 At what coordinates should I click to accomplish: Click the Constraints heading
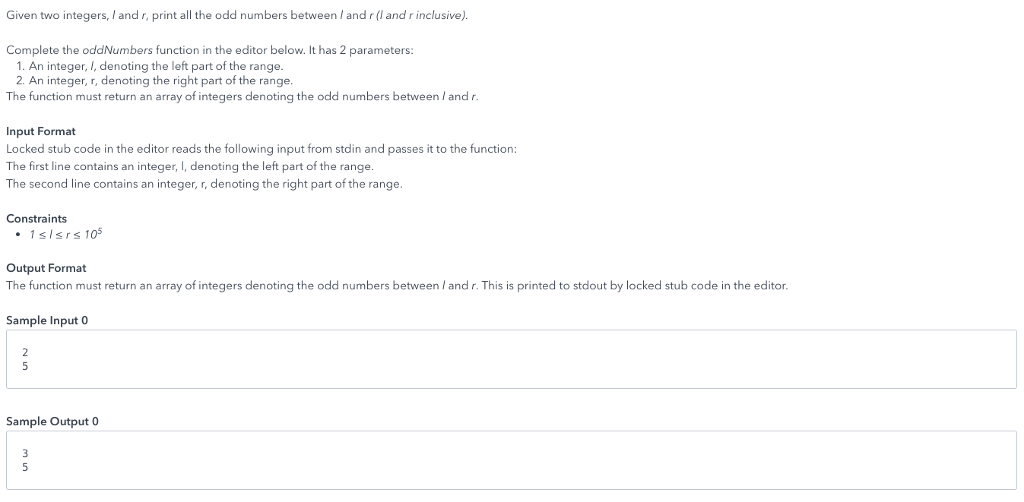tap(37, 218)
